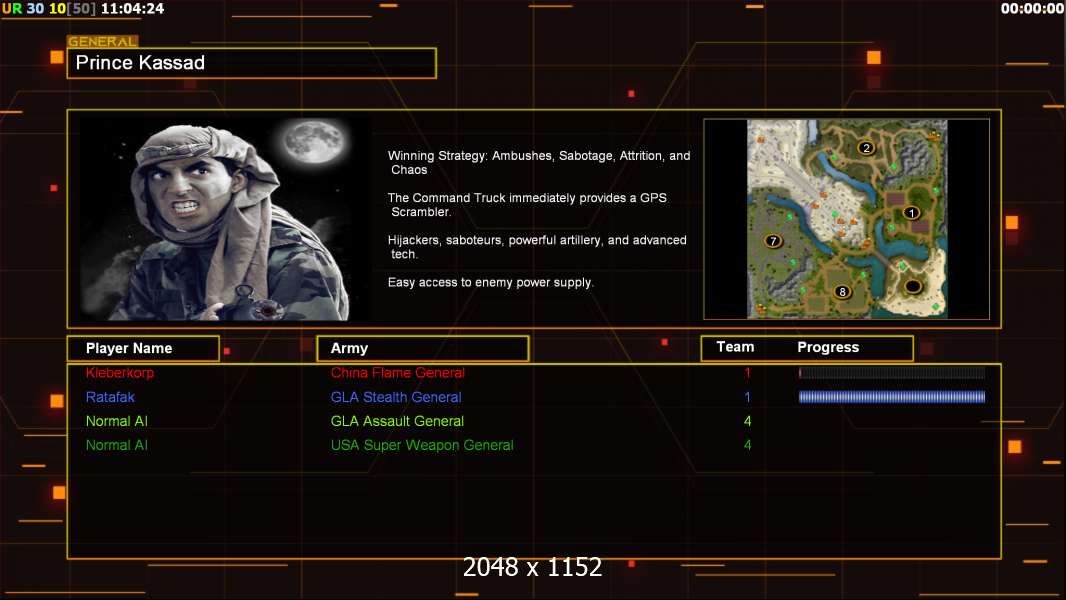1066x600 pixels.
Task: Pick the unnumbered black start marker on the map
Action: (912, 286)
